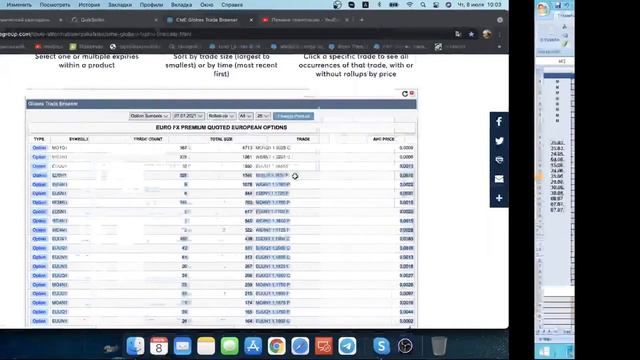Open Messages from the dock

pyautogui.click(x=230, y=346)
